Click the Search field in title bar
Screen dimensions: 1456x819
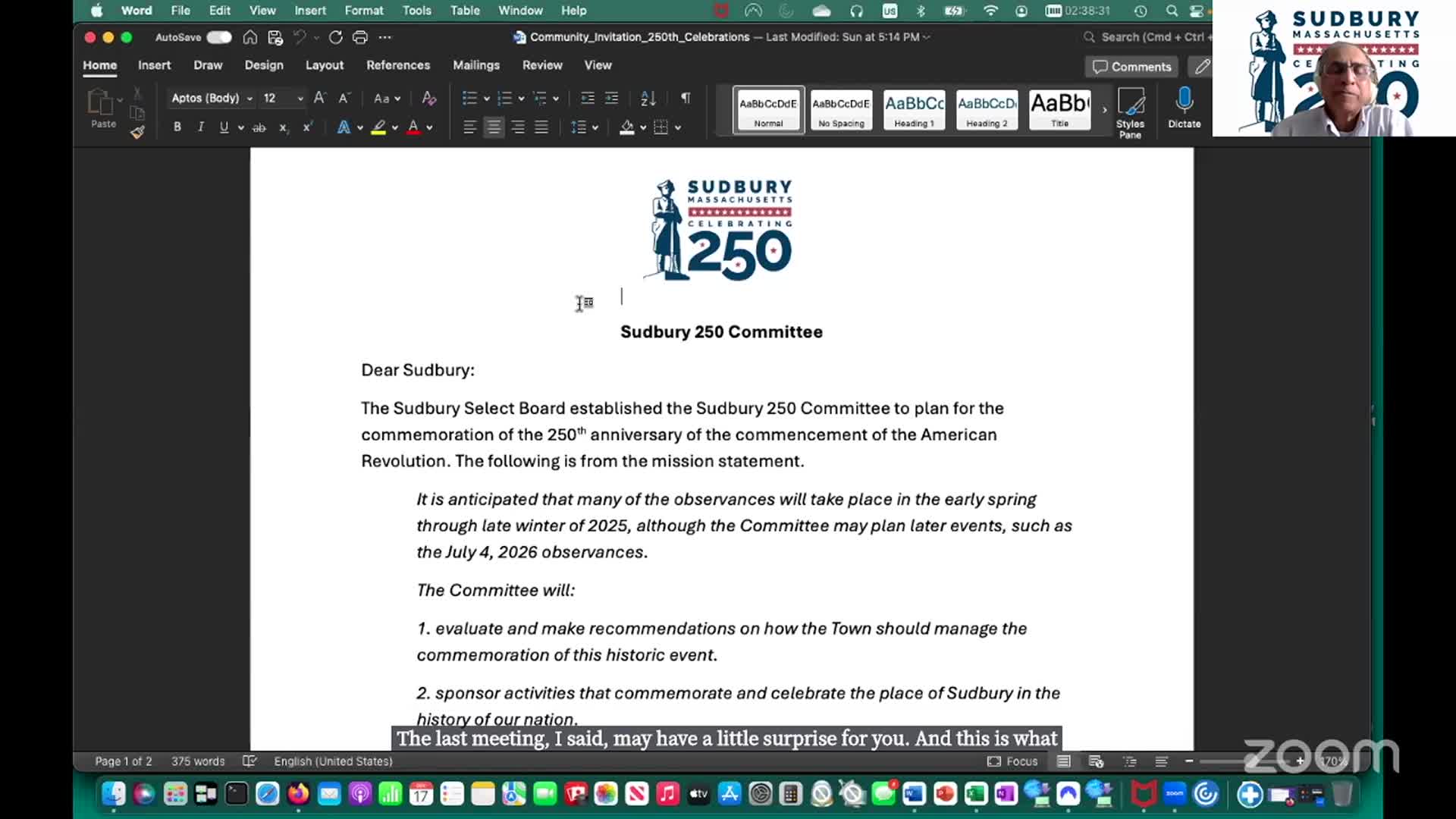click(1149, 37)
